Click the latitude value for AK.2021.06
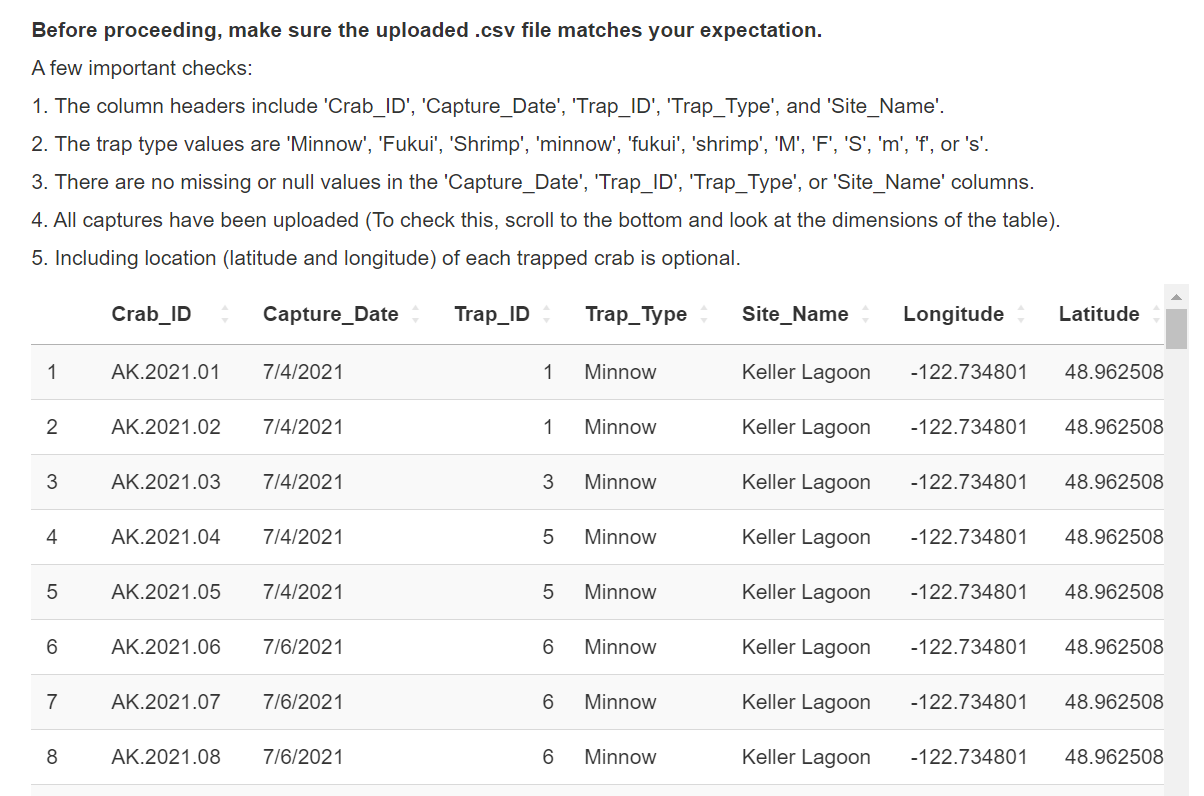The height and width of the screenshot is (796, 1204). [1114, 647]
